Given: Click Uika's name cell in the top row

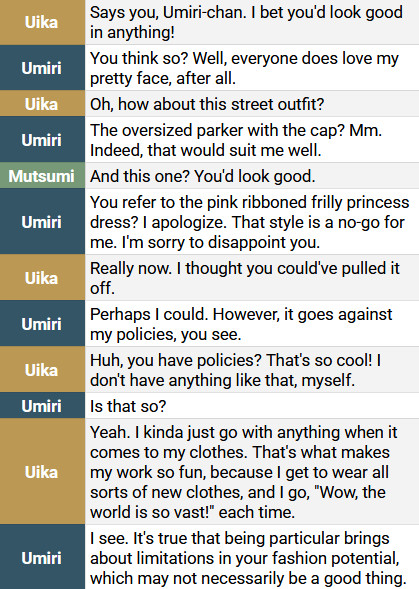Looking at the screenshot, I should [42, 22].
